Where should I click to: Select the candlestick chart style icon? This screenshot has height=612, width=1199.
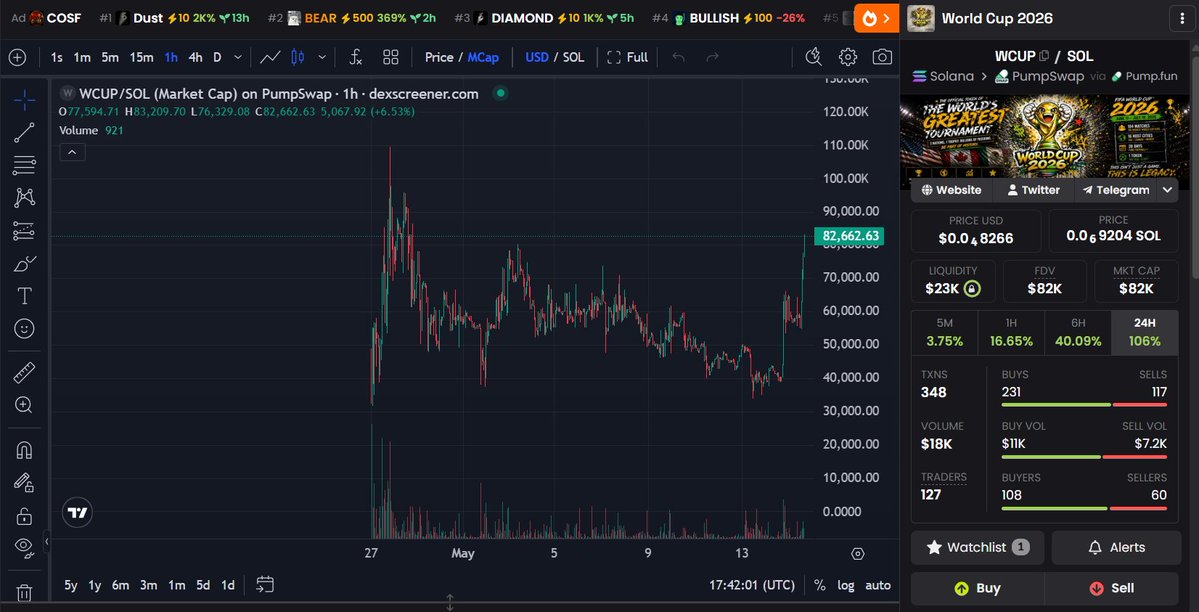coord(298,57)
